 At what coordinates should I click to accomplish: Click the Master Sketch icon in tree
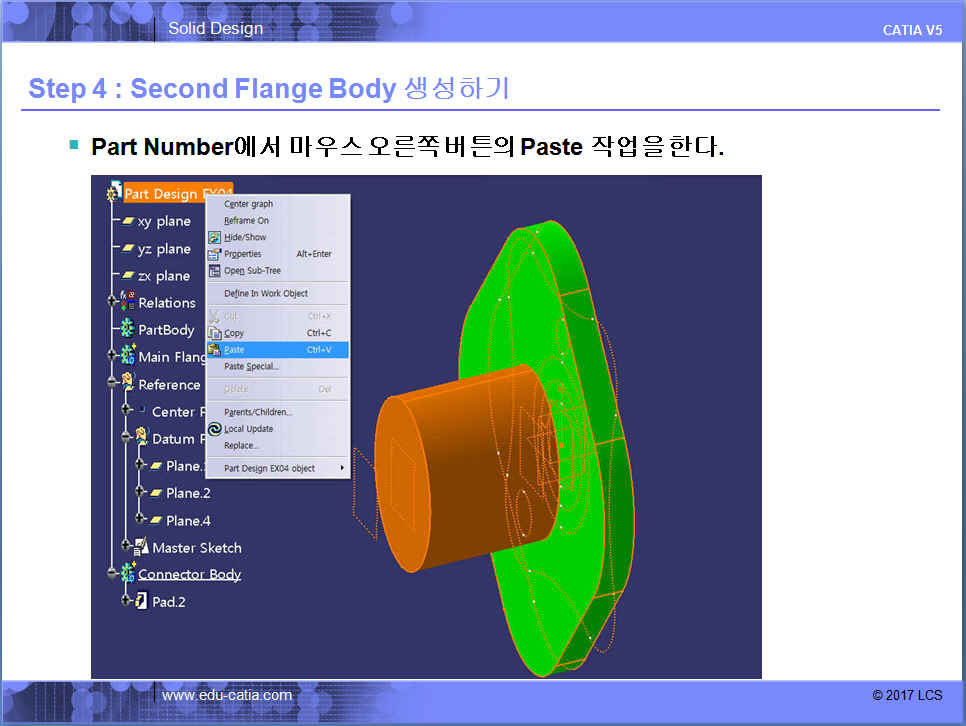pos(141,547)
